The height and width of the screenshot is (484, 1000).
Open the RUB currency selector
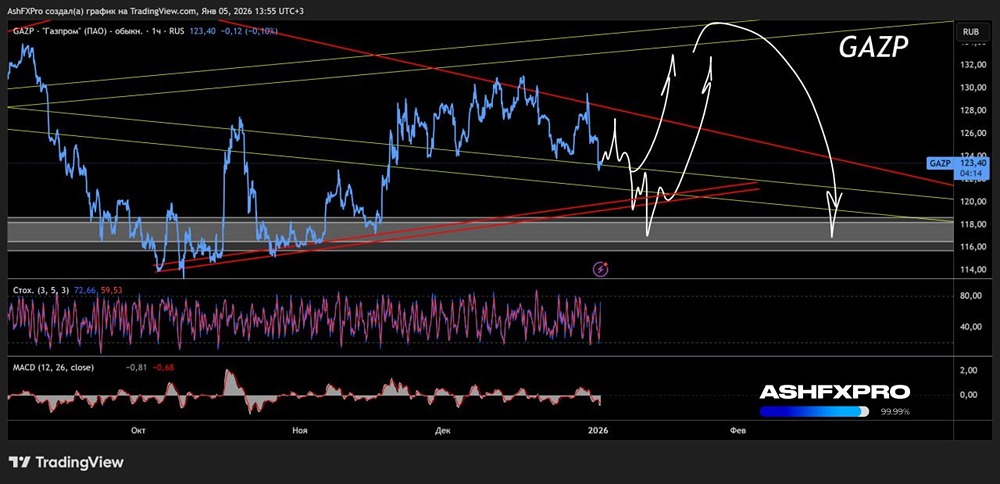[x=971, y=31]
